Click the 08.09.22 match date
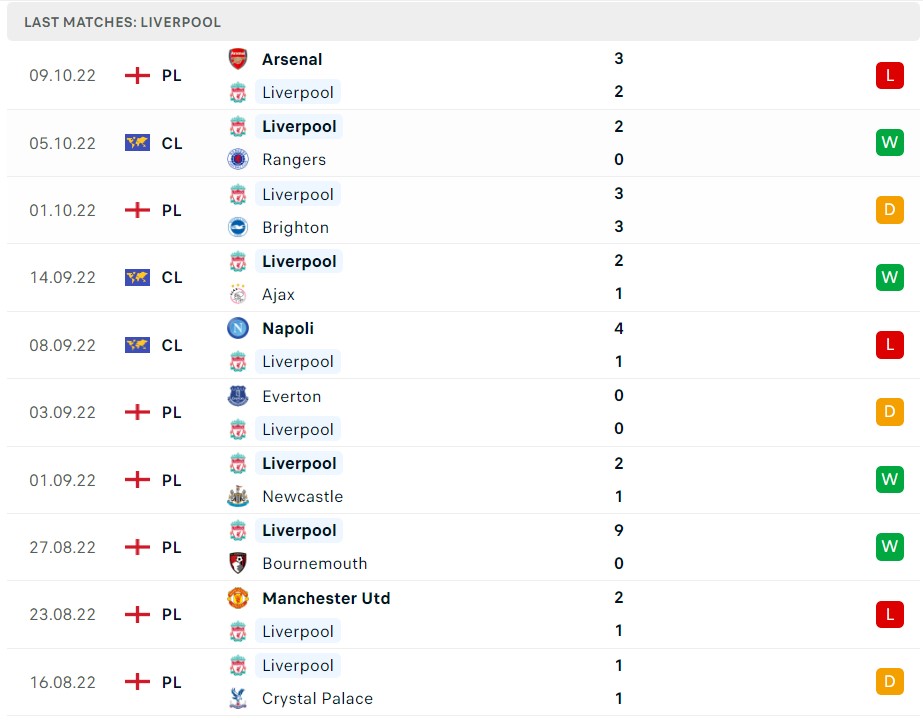 coord(63,345)
